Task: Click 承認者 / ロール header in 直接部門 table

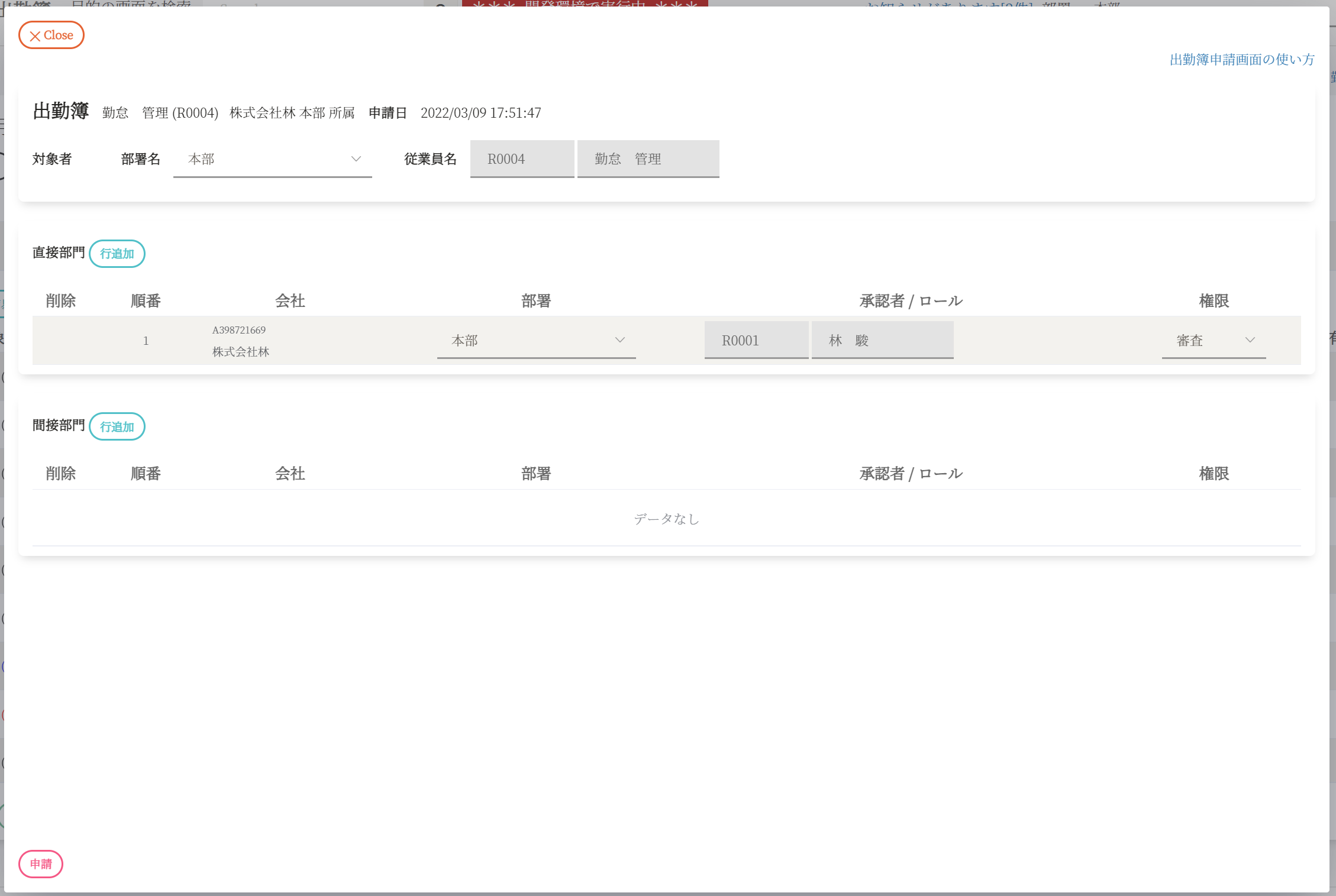Action: pos(911,301)
